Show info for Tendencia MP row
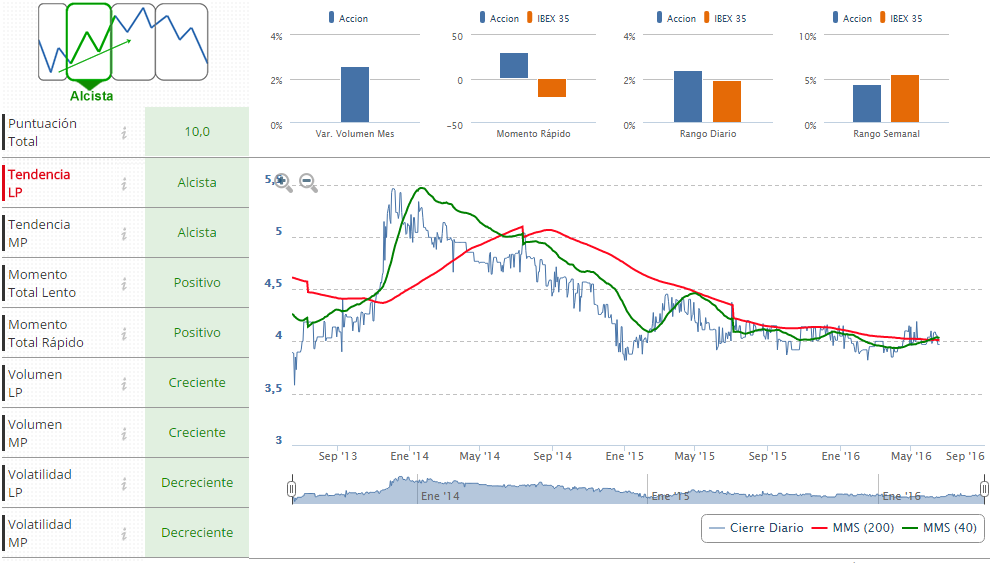This screenshot has height=563, width=992. (x=124, y=233)
